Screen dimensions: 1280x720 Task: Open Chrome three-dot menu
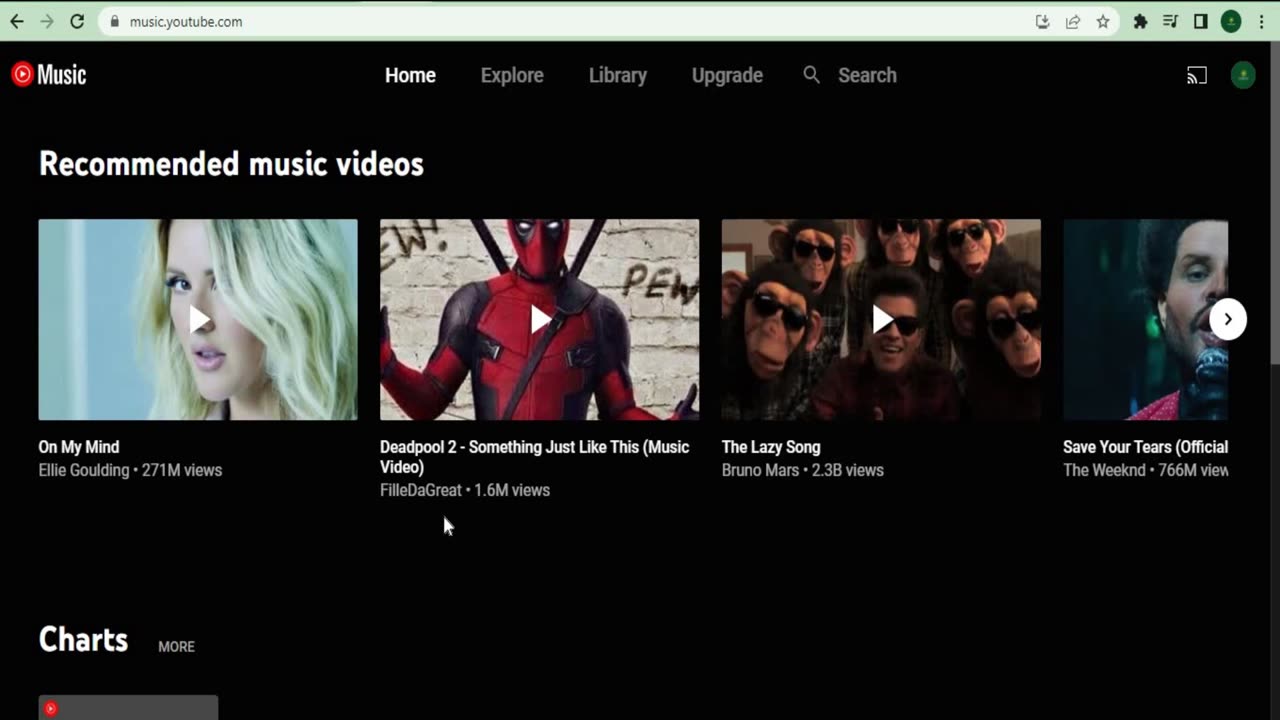[1262, 21]
